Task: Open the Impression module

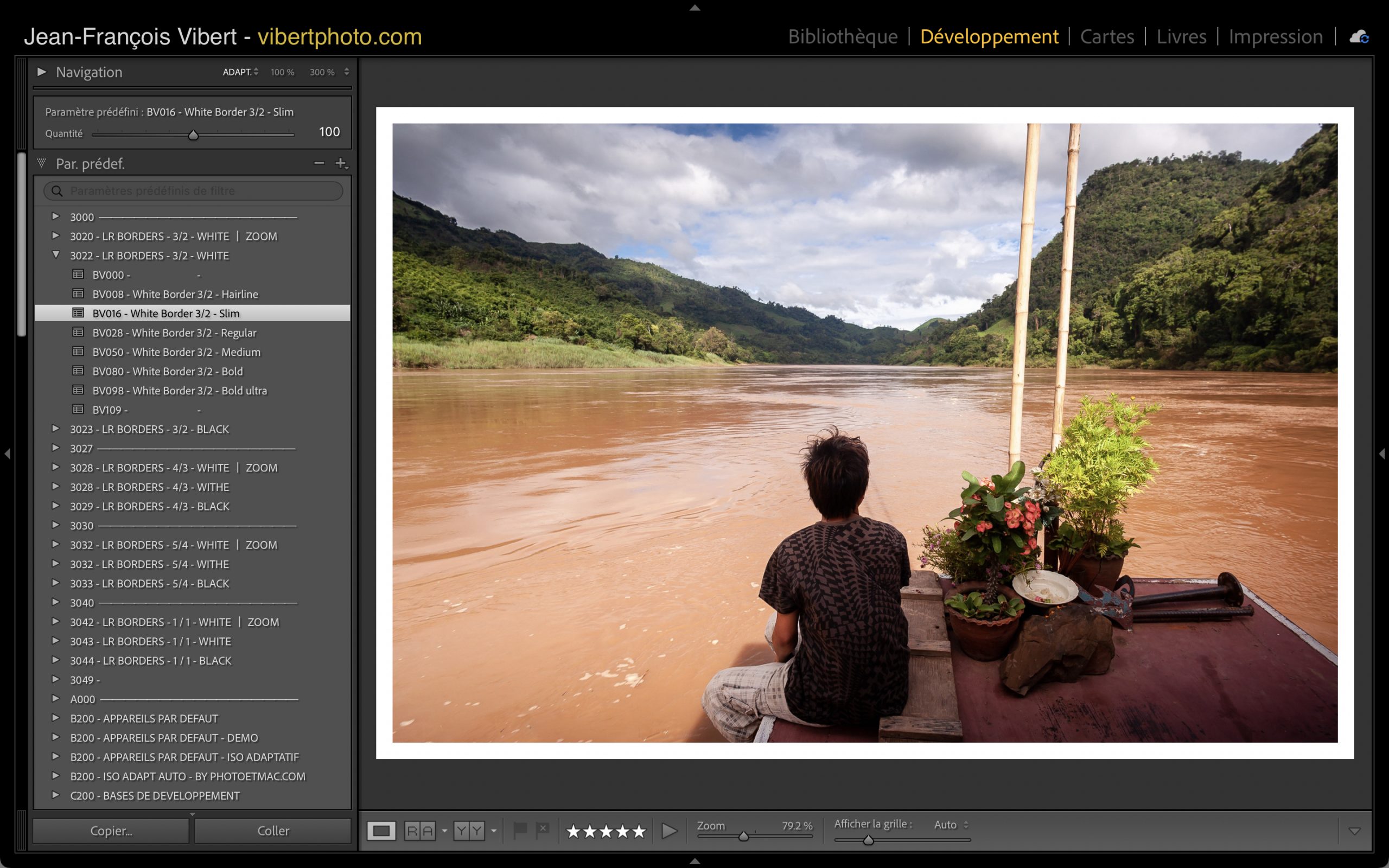Action: point(1276,37)
